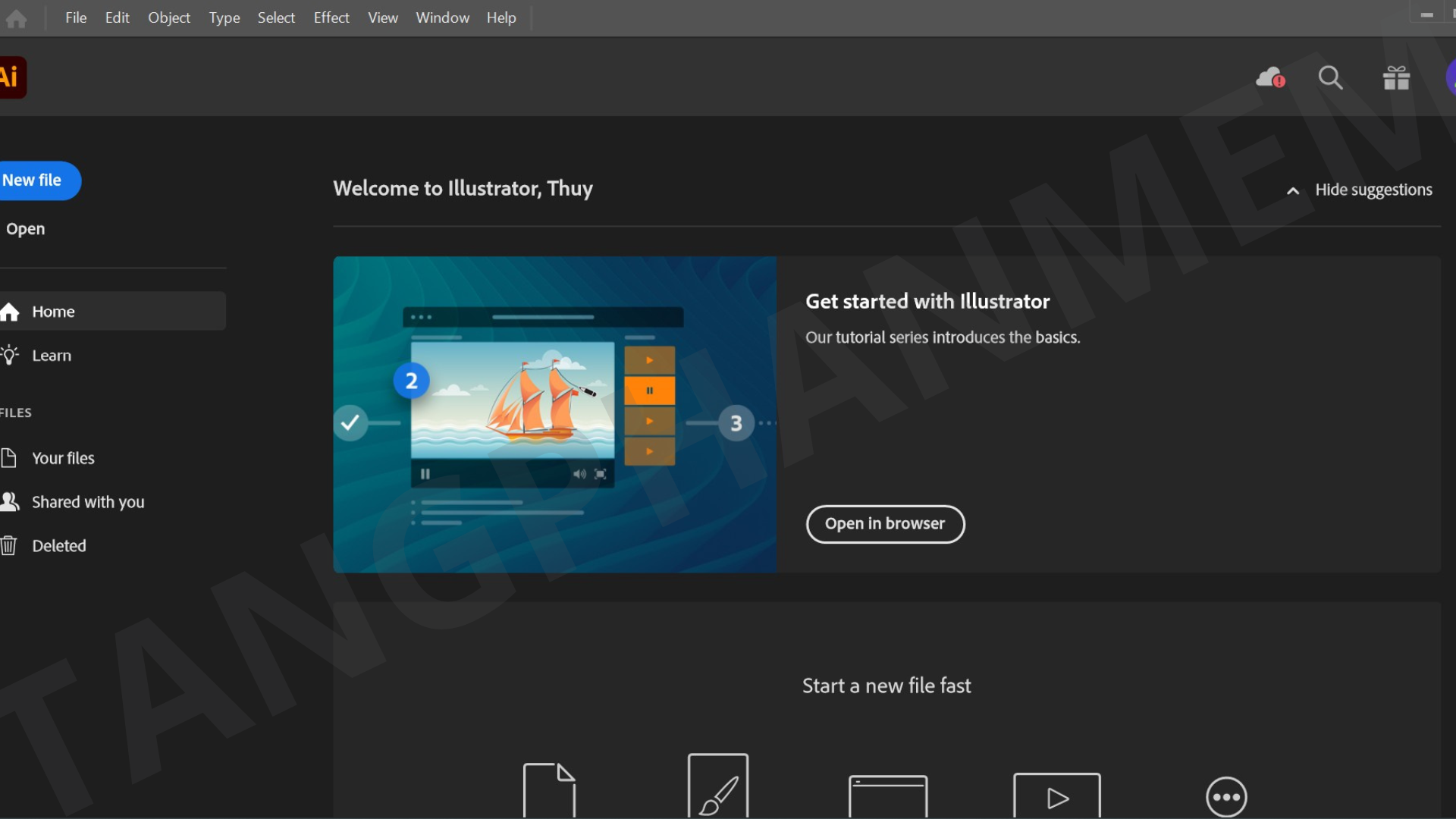Open the Window menu
The width and height of the screenshot is (1456, 819).
point(443,17)
